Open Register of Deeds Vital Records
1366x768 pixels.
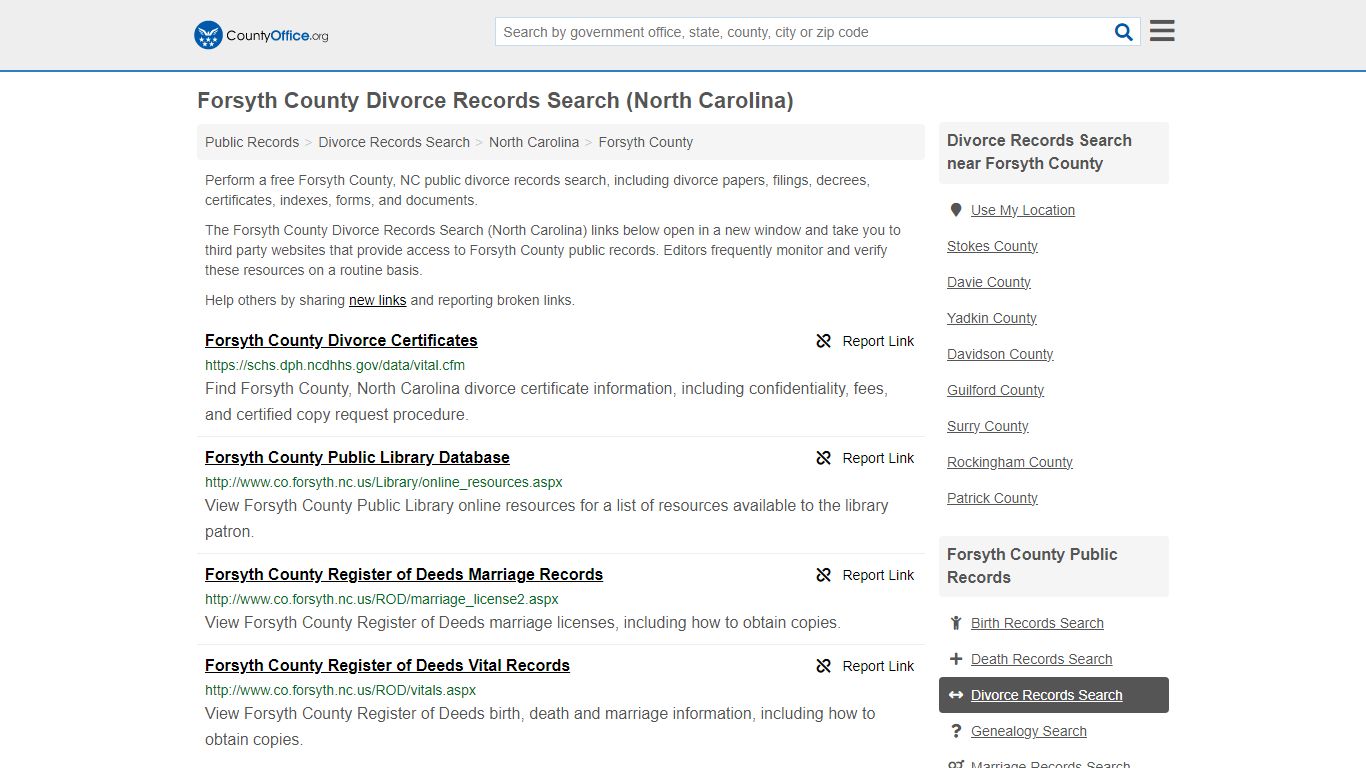tap(387, 665)
